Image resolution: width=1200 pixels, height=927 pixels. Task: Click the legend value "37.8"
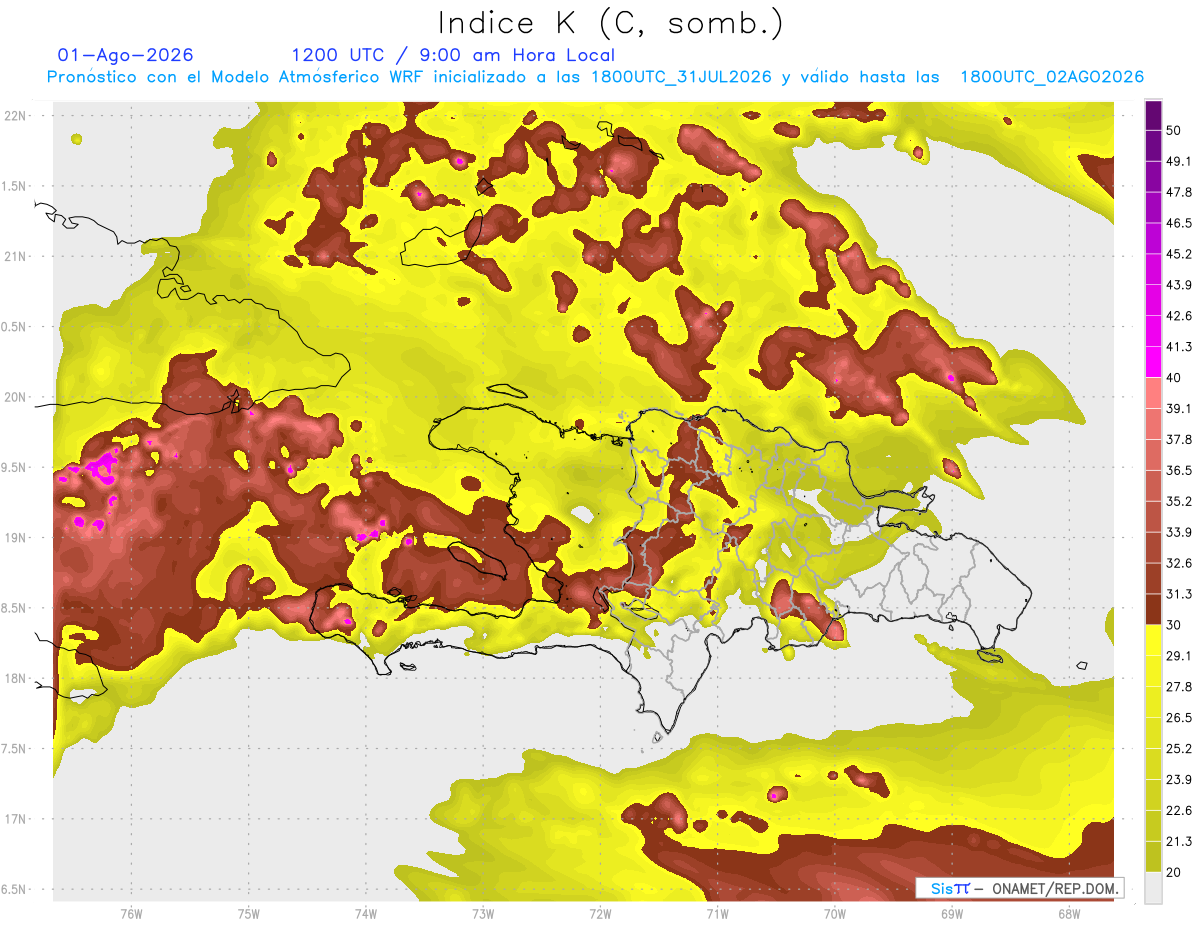pos(1179,439)
